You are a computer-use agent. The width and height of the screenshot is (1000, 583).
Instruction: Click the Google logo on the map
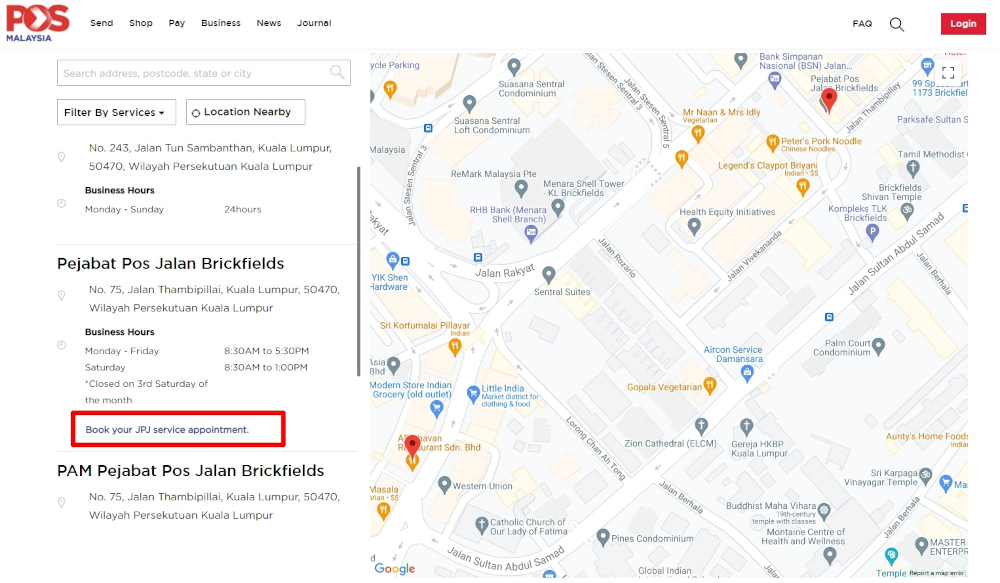pyautogui.click(x=393, y=568)
